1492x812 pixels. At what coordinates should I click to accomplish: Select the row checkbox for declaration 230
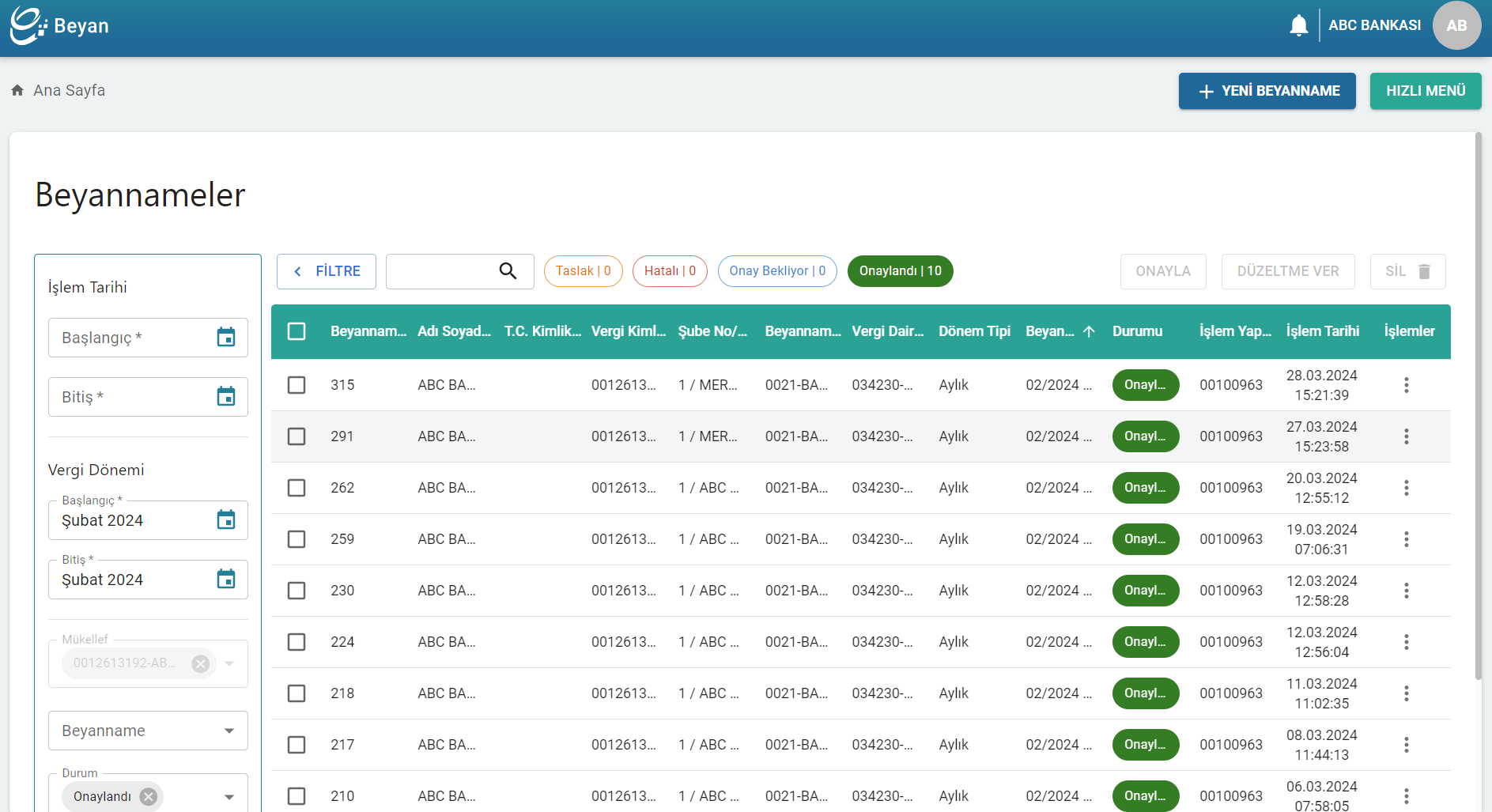coord(297,591)
